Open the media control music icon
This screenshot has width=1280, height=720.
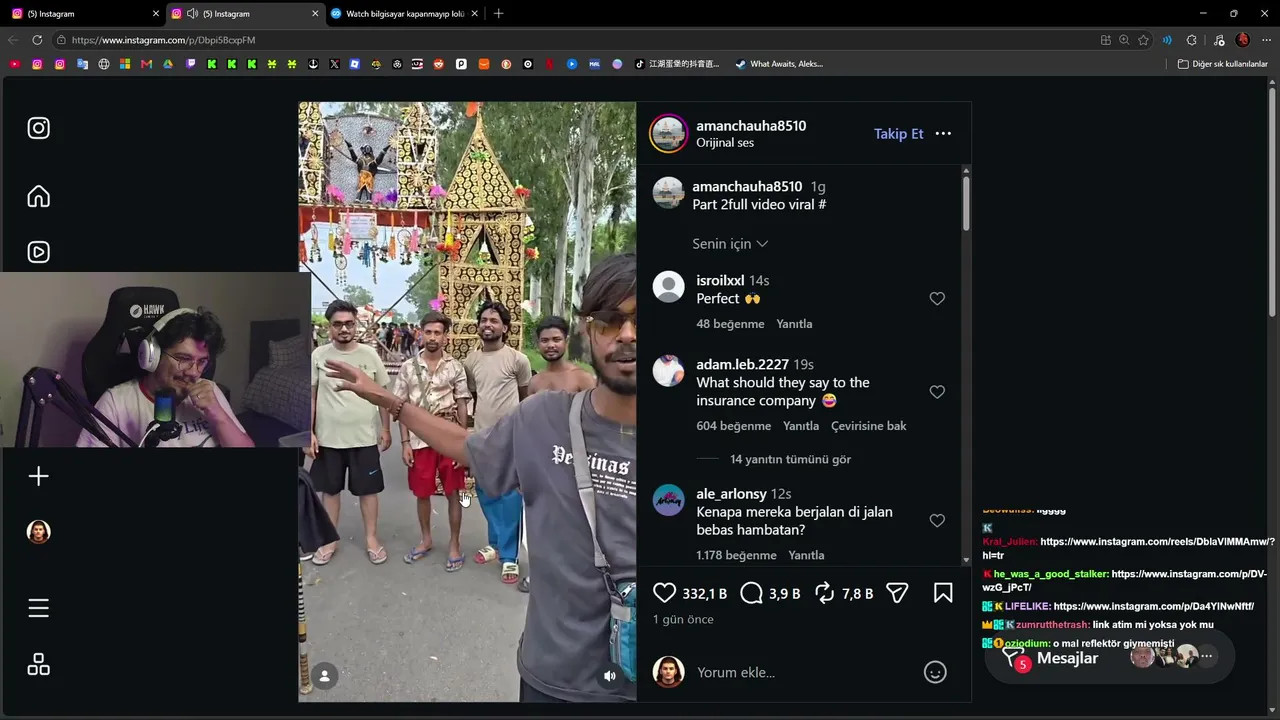coord(1217,40)
